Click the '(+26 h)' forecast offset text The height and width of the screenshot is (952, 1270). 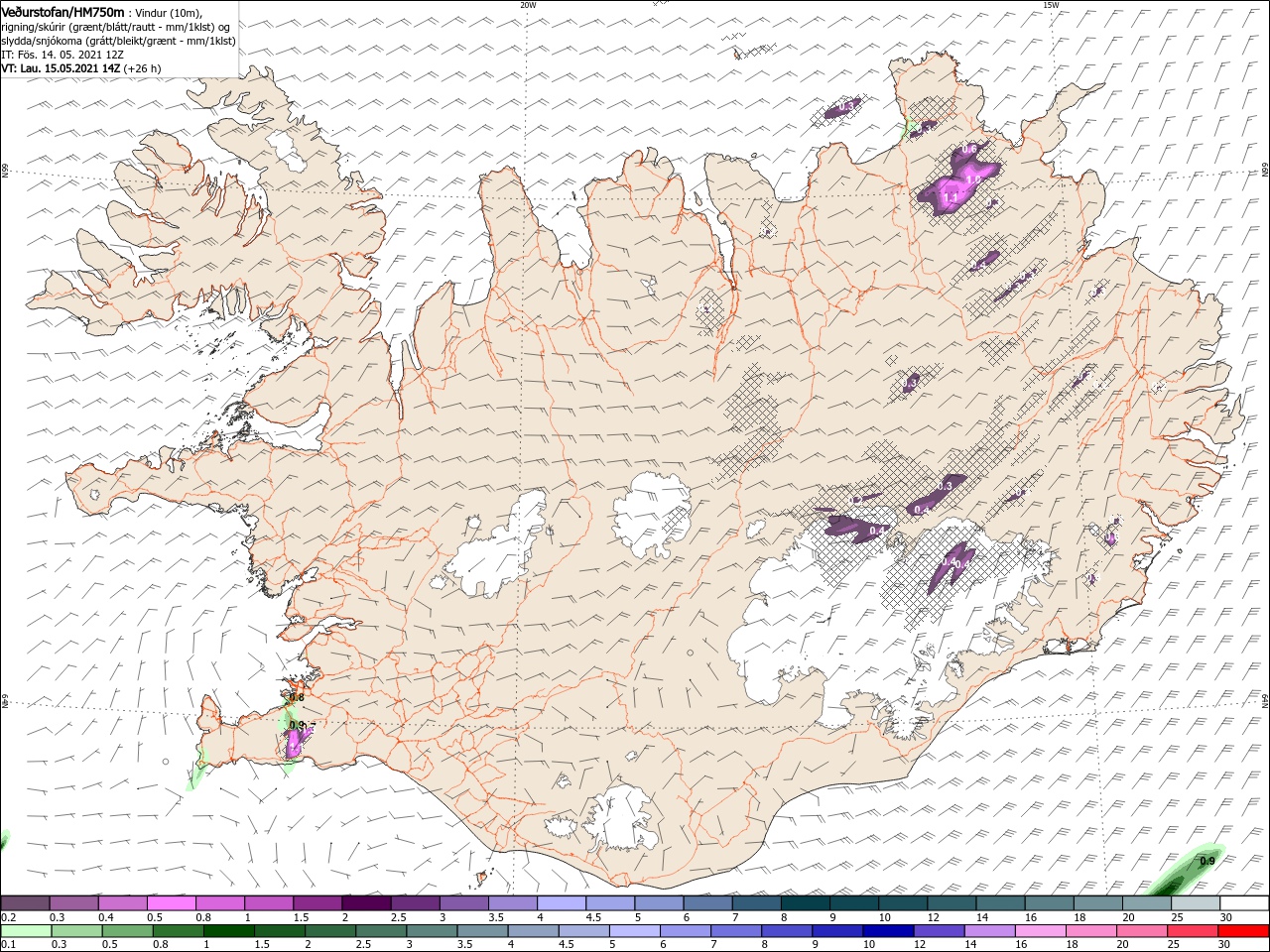(x=143, y=68)
